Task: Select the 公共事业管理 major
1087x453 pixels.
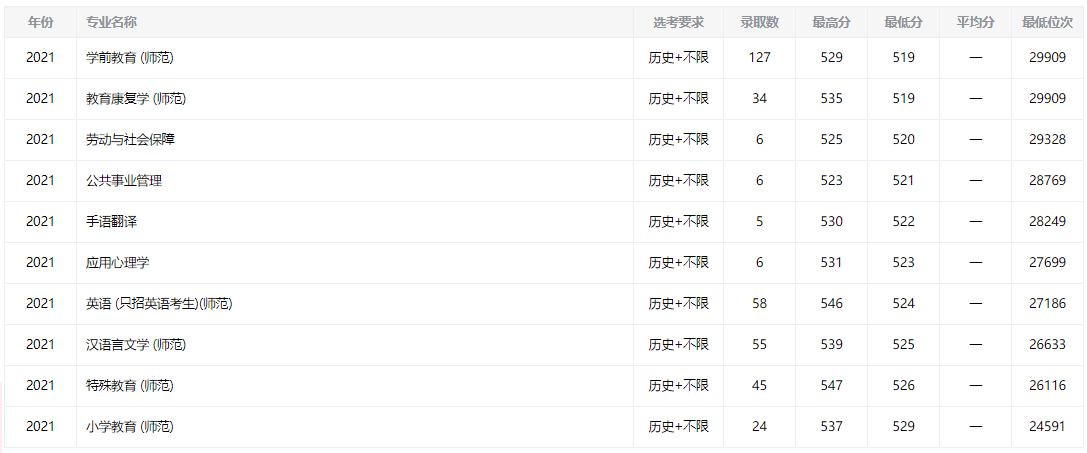Action: click(124, 181)
